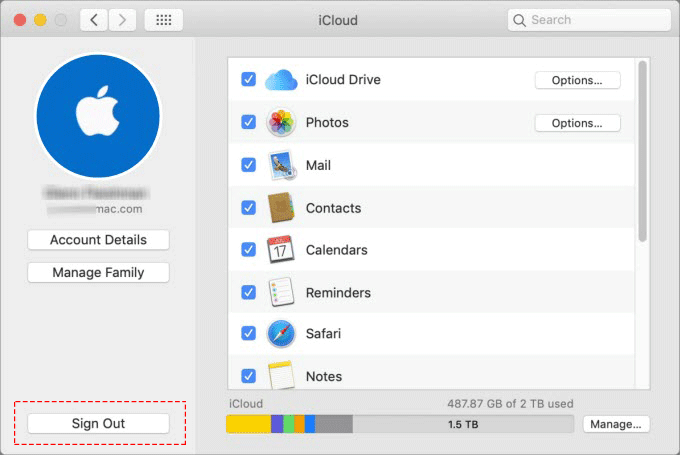Click the Photos label
Image resolution: width=680 pixels, height=455 pixels.
pyautogui.click(x=327, y=122)
